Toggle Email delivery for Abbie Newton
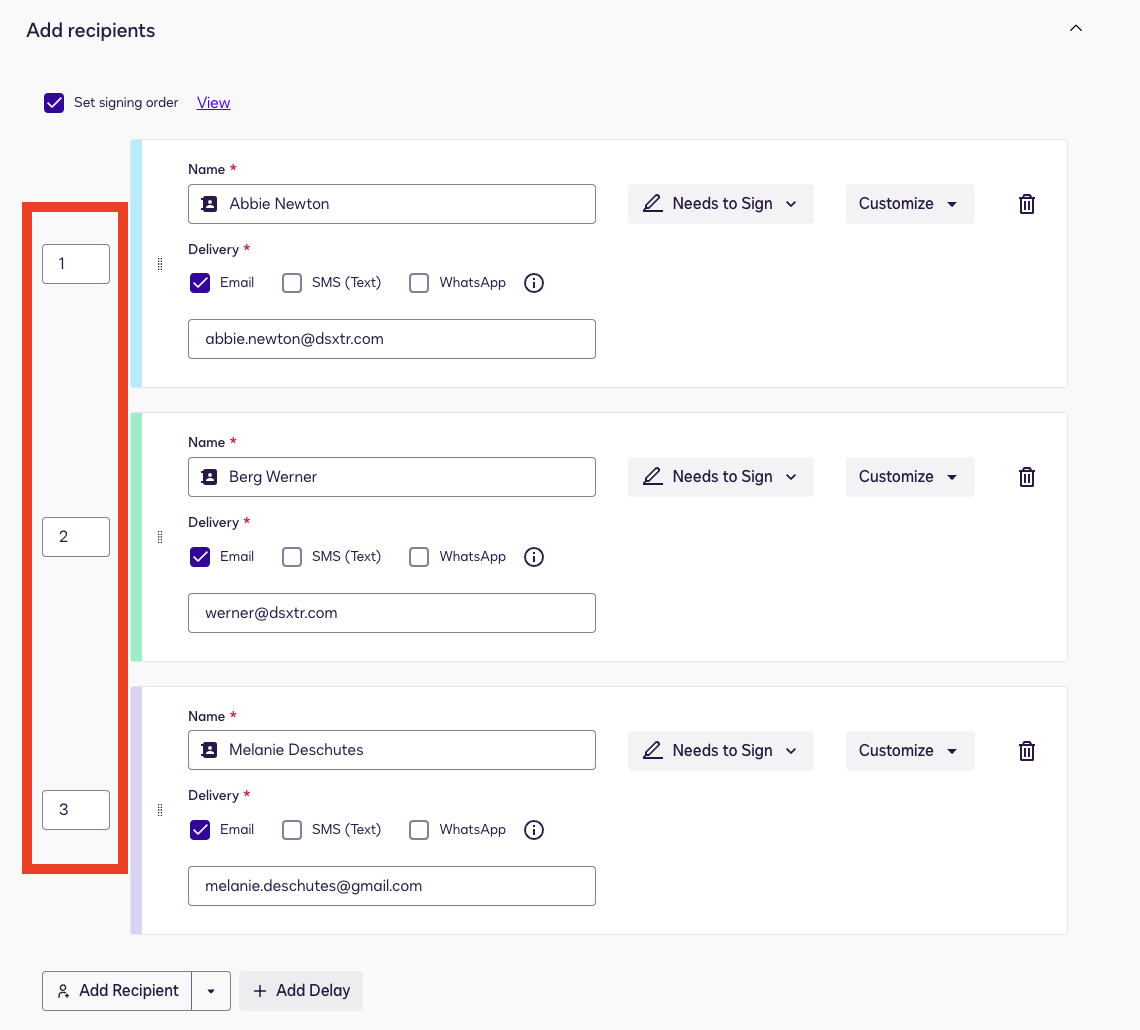The height and width of the screenshot is (1030, 1140). point(200,283)
